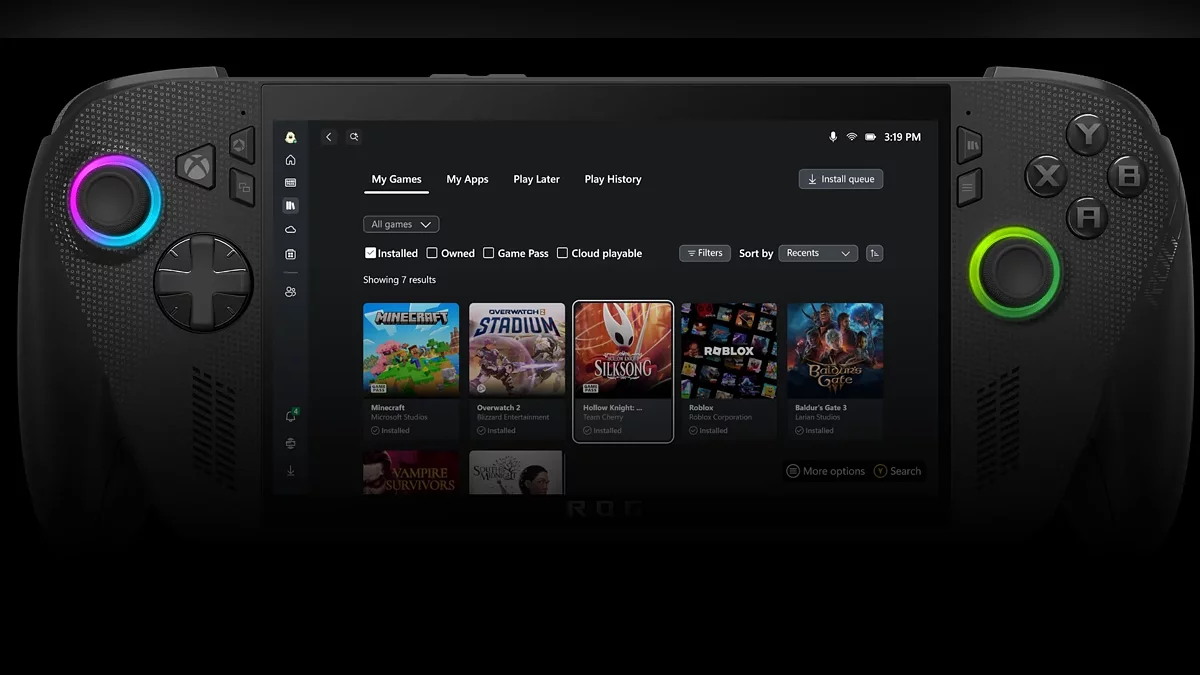Viewport: 1200px width, 675px height.
Task: Go to Home in the sidebar
Action: coord(290,160)
